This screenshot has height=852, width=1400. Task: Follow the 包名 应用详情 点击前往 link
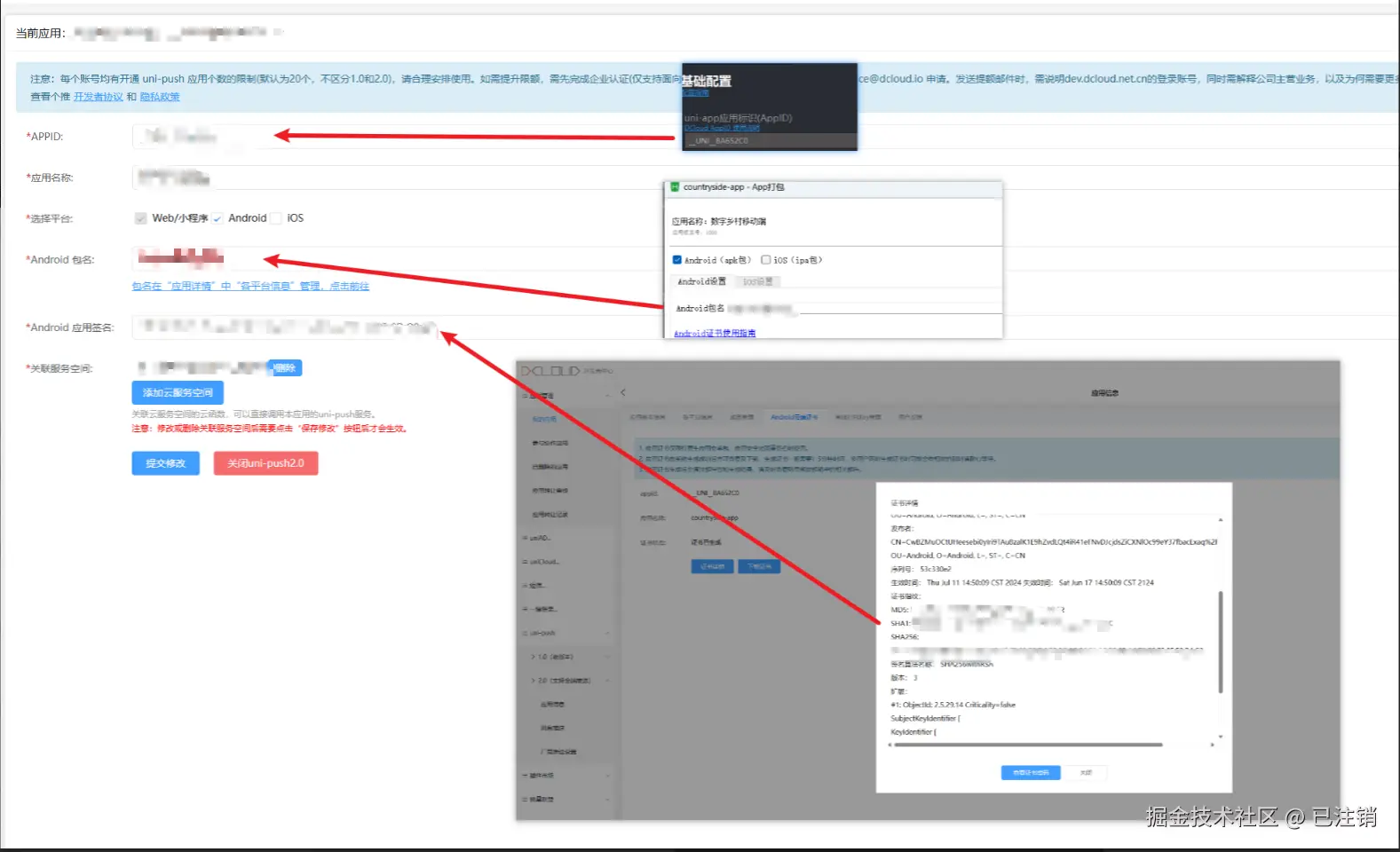(250, 286)
